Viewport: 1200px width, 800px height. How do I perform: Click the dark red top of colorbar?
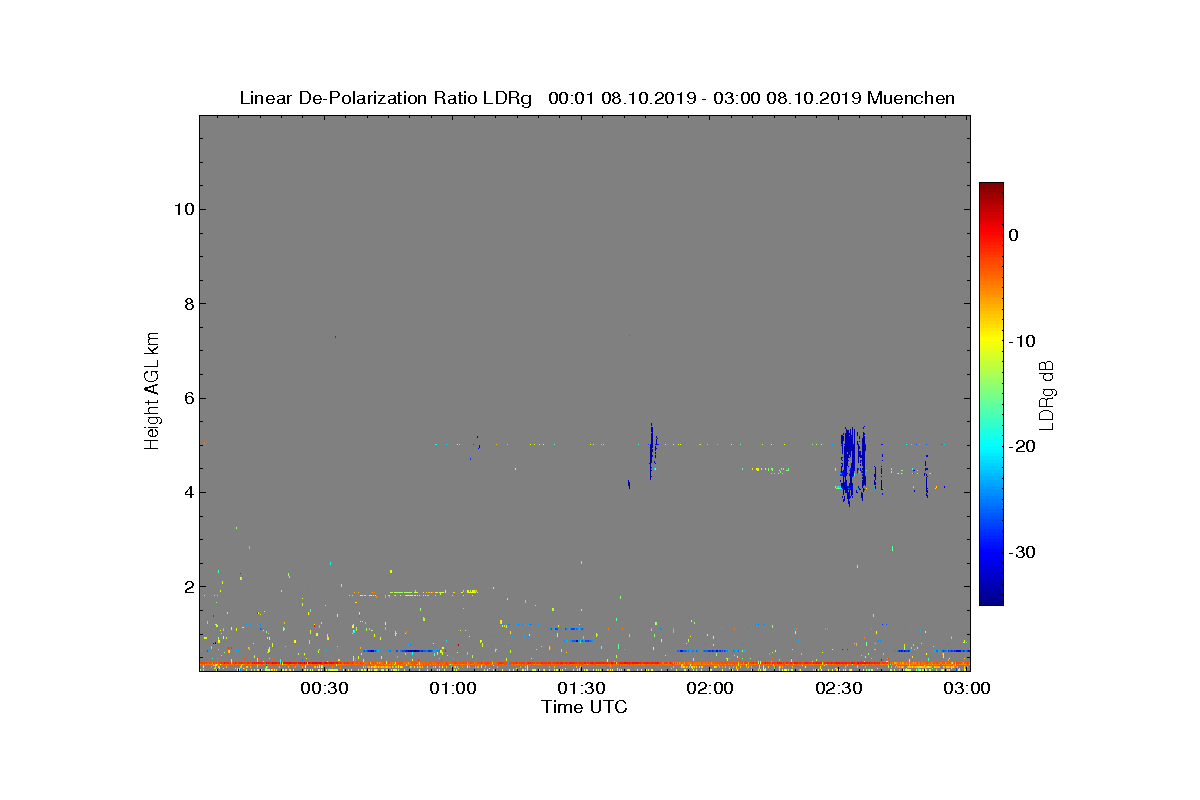coord(991,188)
